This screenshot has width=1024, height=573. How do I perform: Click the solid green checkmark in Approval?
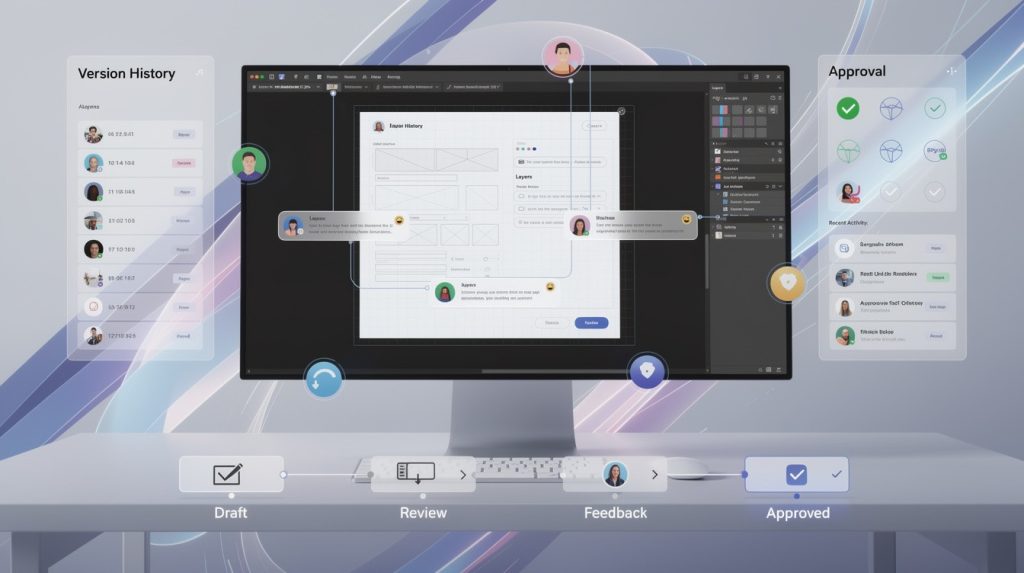tap(848, 108)
